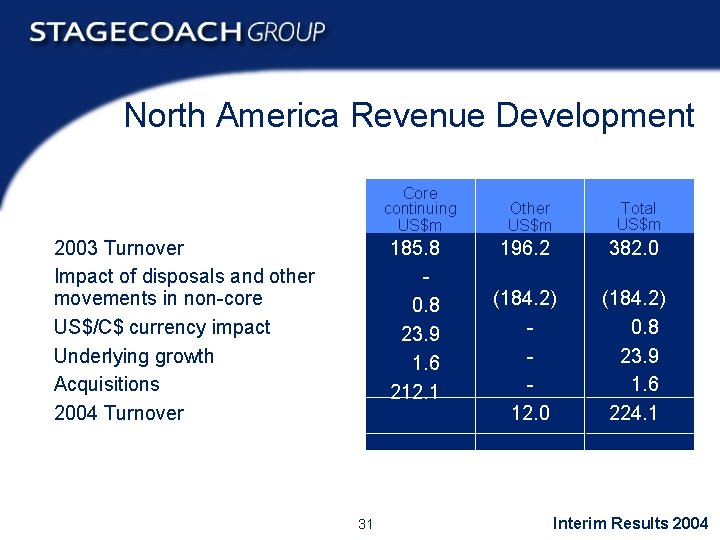Select the North America Revenue Development title
This screenshot has height=540, width=720.
[x=409, y=115]
